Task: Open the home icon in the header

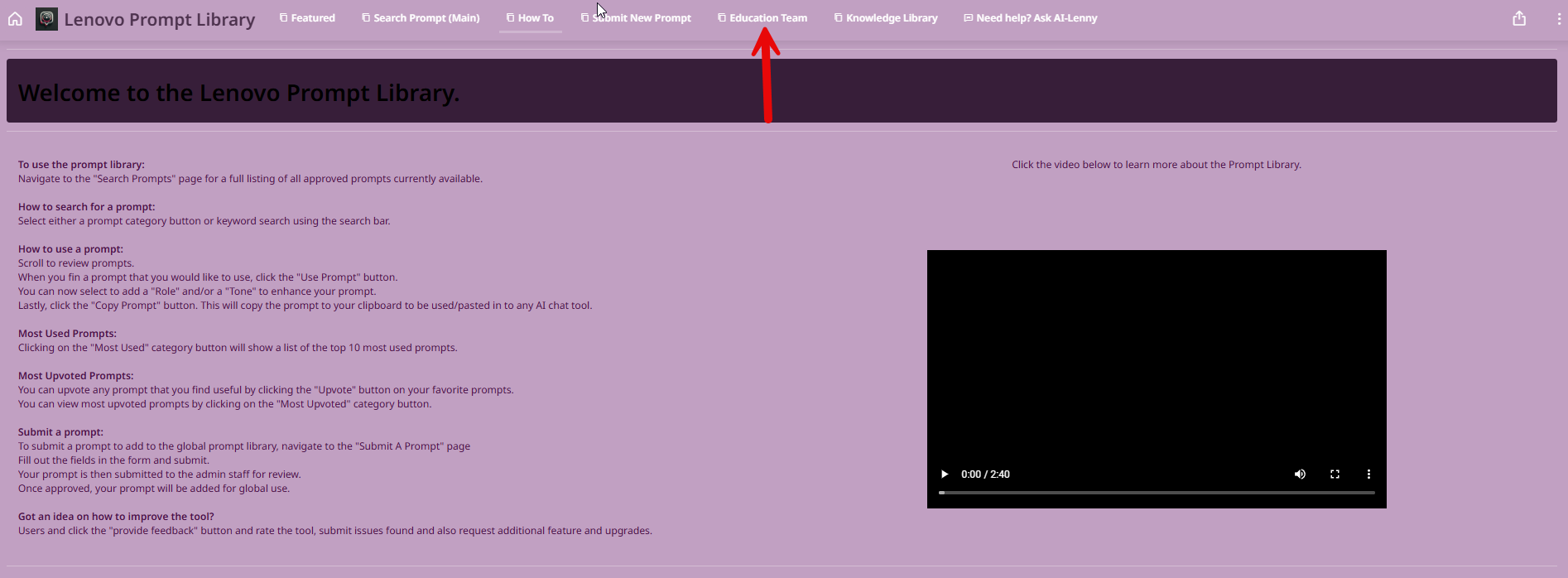Action: [15, 18]
